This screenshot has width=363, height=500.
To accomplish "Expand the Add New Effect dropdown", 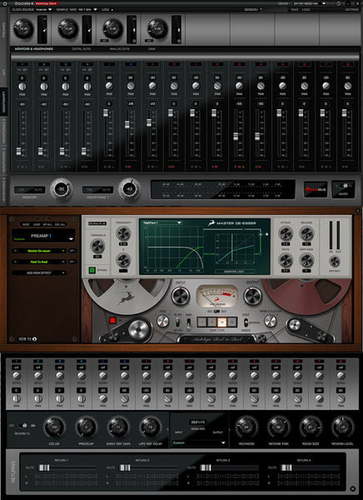I will (x=39, y=273).
